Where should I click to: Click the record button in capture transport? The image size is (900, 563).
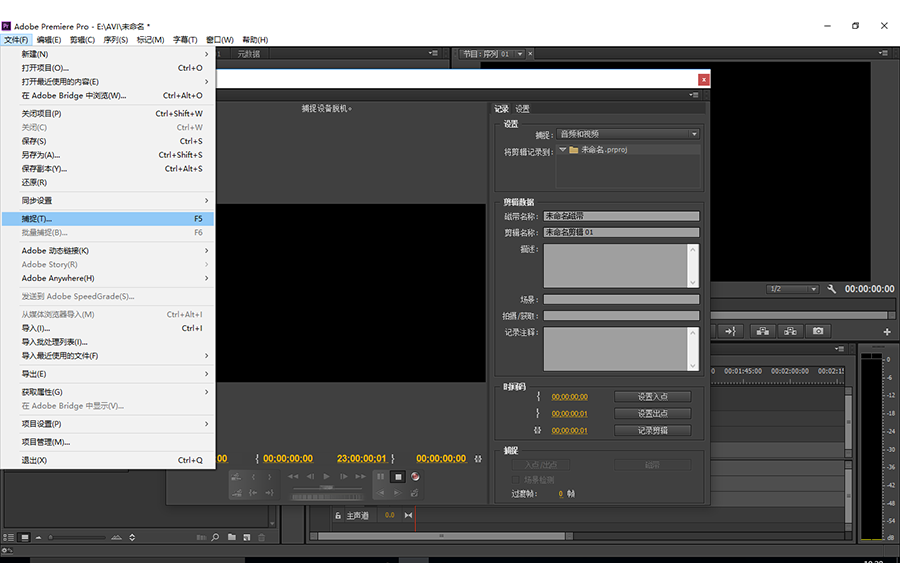415,477
